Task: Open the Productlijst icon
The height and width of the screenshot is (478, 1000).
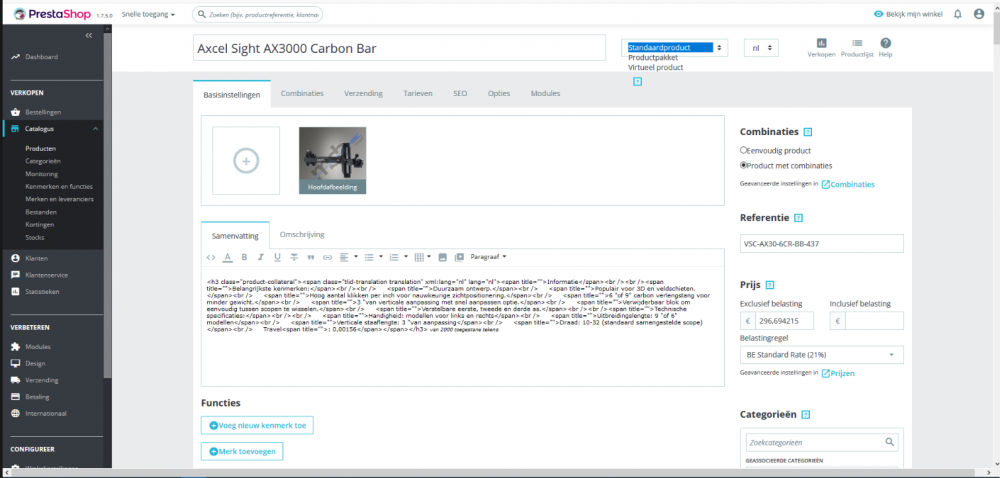Action: 857,48
